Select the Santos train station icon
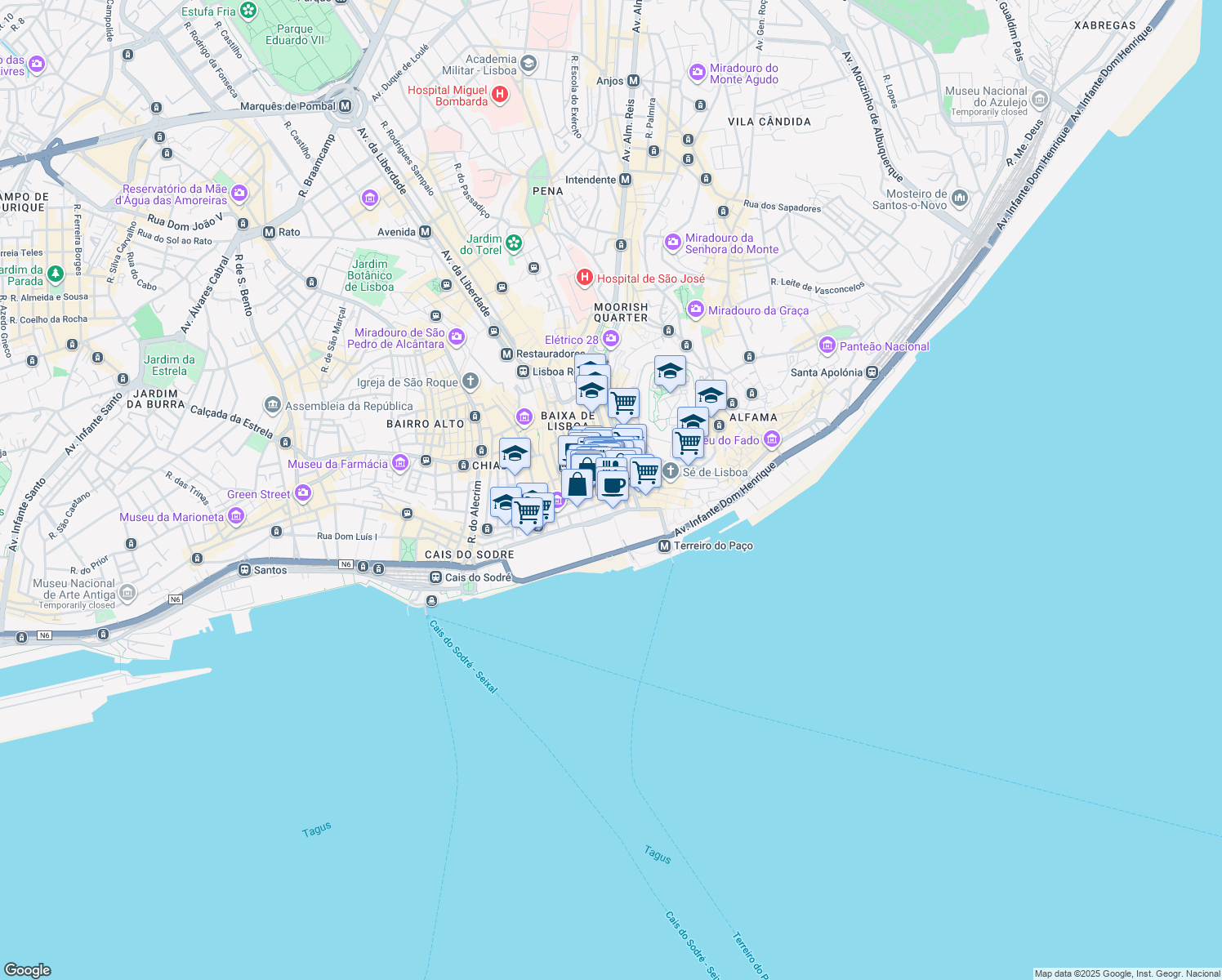Image resolution: width=1222 pixels, height=980 pixels. (244, 570)
